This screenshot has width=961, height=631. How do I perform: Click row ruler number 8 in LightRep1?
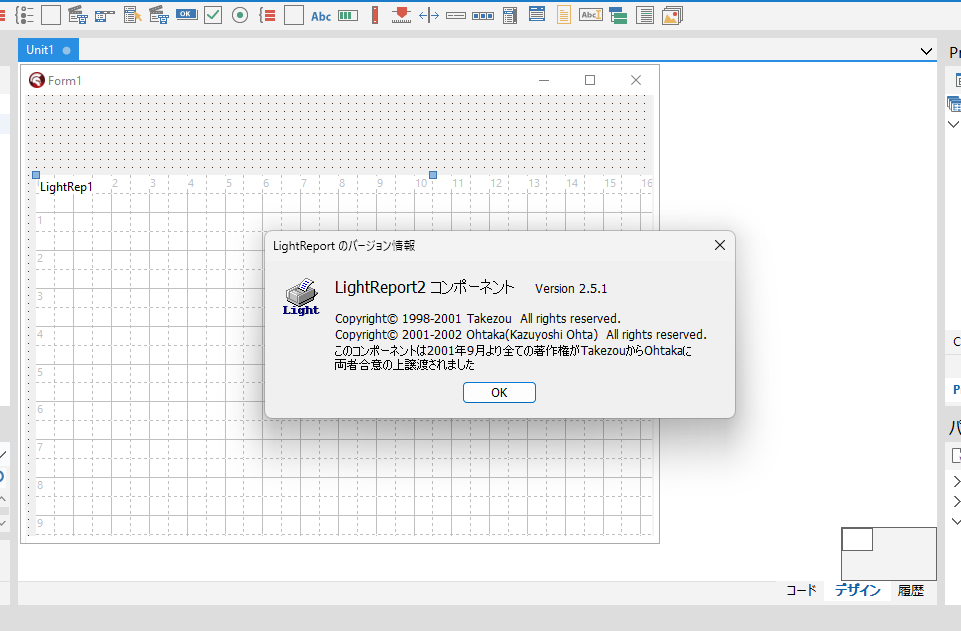pyautogui.click(x=40, y=485)
